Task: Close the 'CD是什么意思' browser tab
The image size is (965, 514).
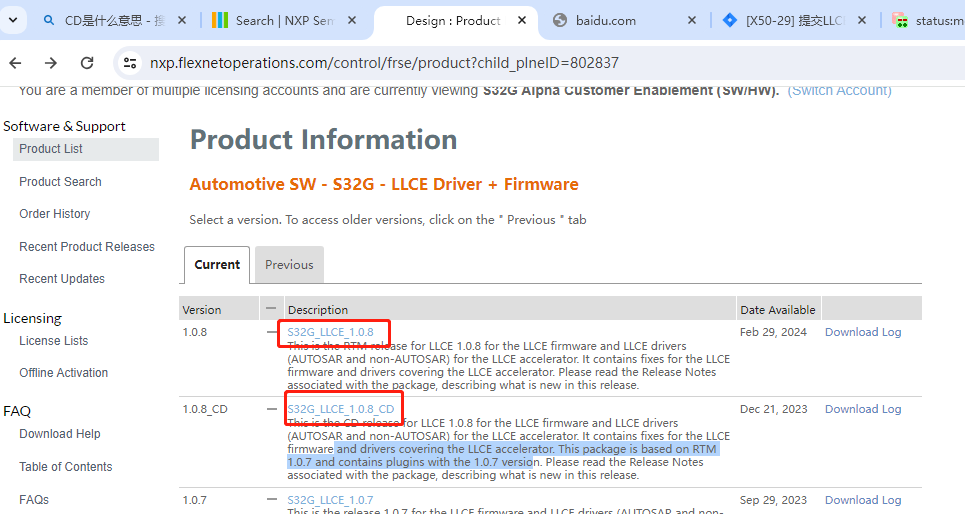Action: 182,20
